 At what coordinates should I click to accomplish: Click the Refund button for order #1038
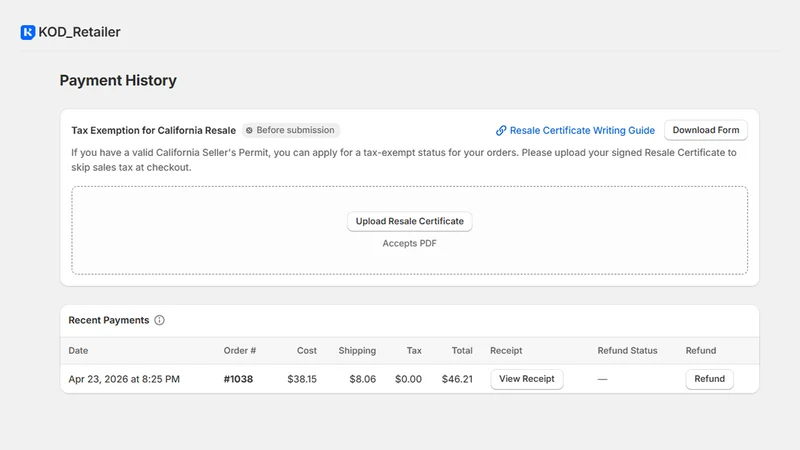[709, 379]
